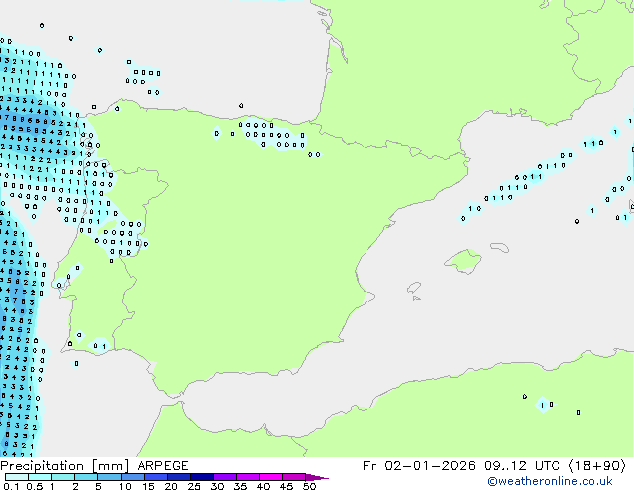The height and width of the screenshot is (490, 634).
Task: Open the weatheronline.co.uk copyright link
Action: pyautogui.click(x=550, y=481)
